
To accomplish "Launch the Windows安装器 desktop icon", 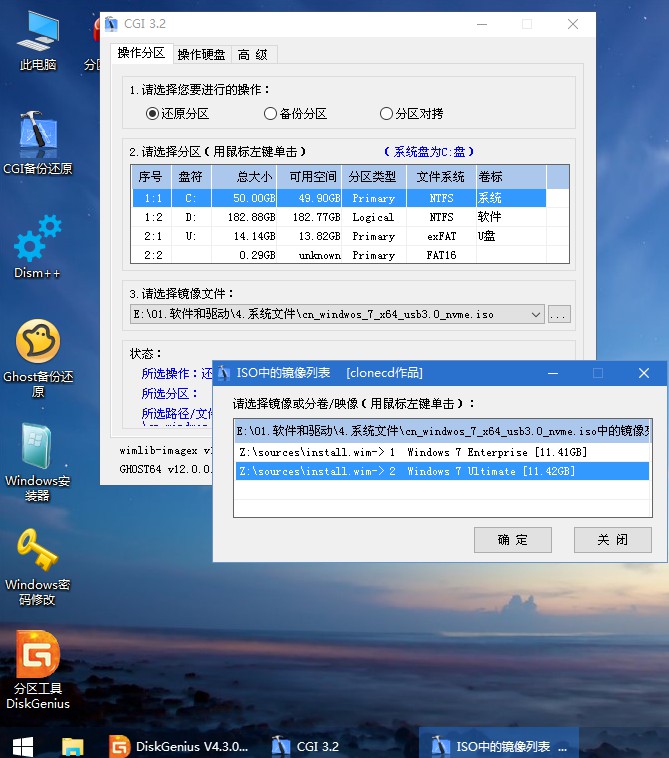I will coord(38,463).
